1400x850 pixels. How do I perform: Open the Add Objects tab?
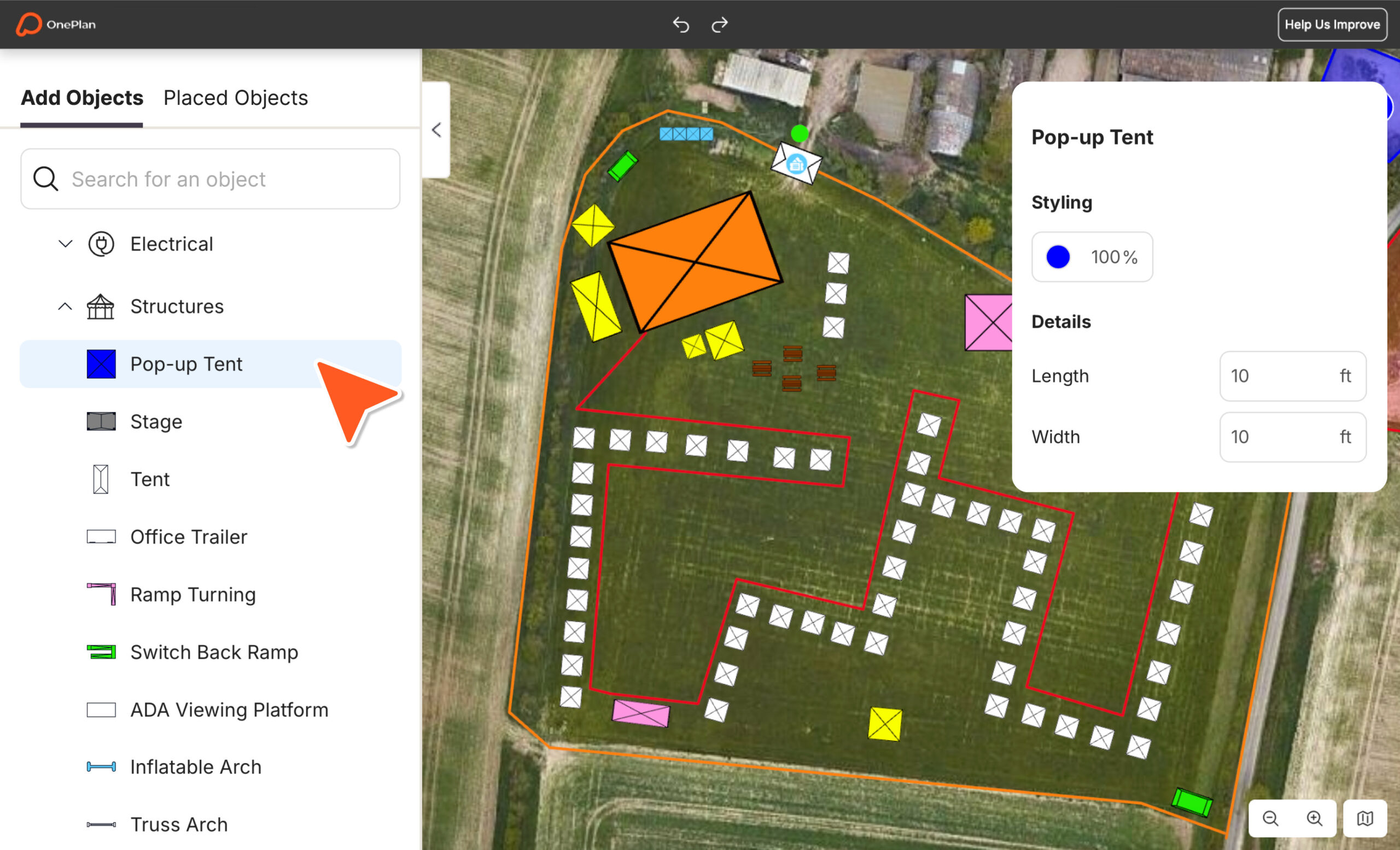tap(82, 98)
